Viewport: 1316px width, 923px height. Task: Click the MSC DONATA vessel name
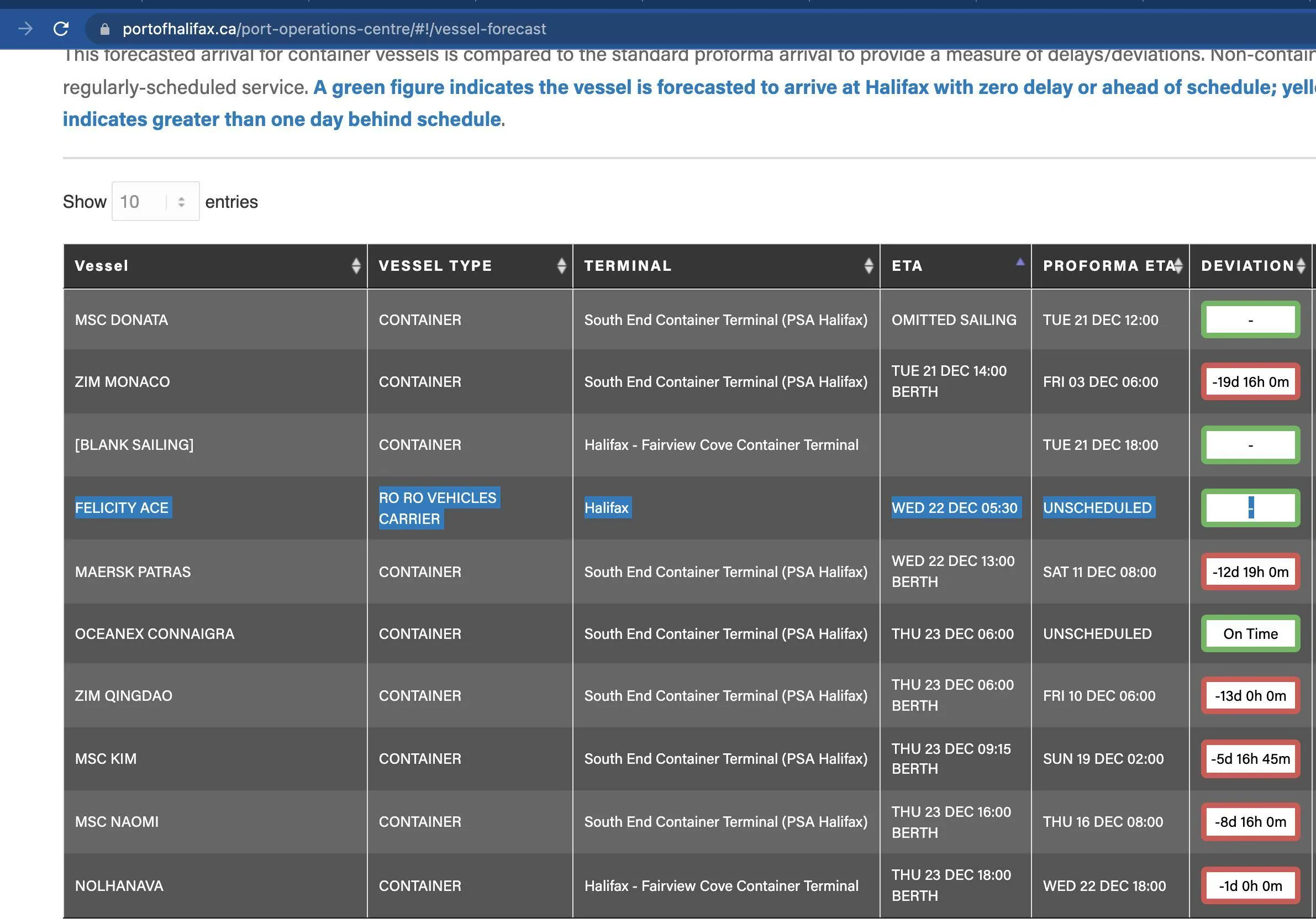[x=122, y=320]
